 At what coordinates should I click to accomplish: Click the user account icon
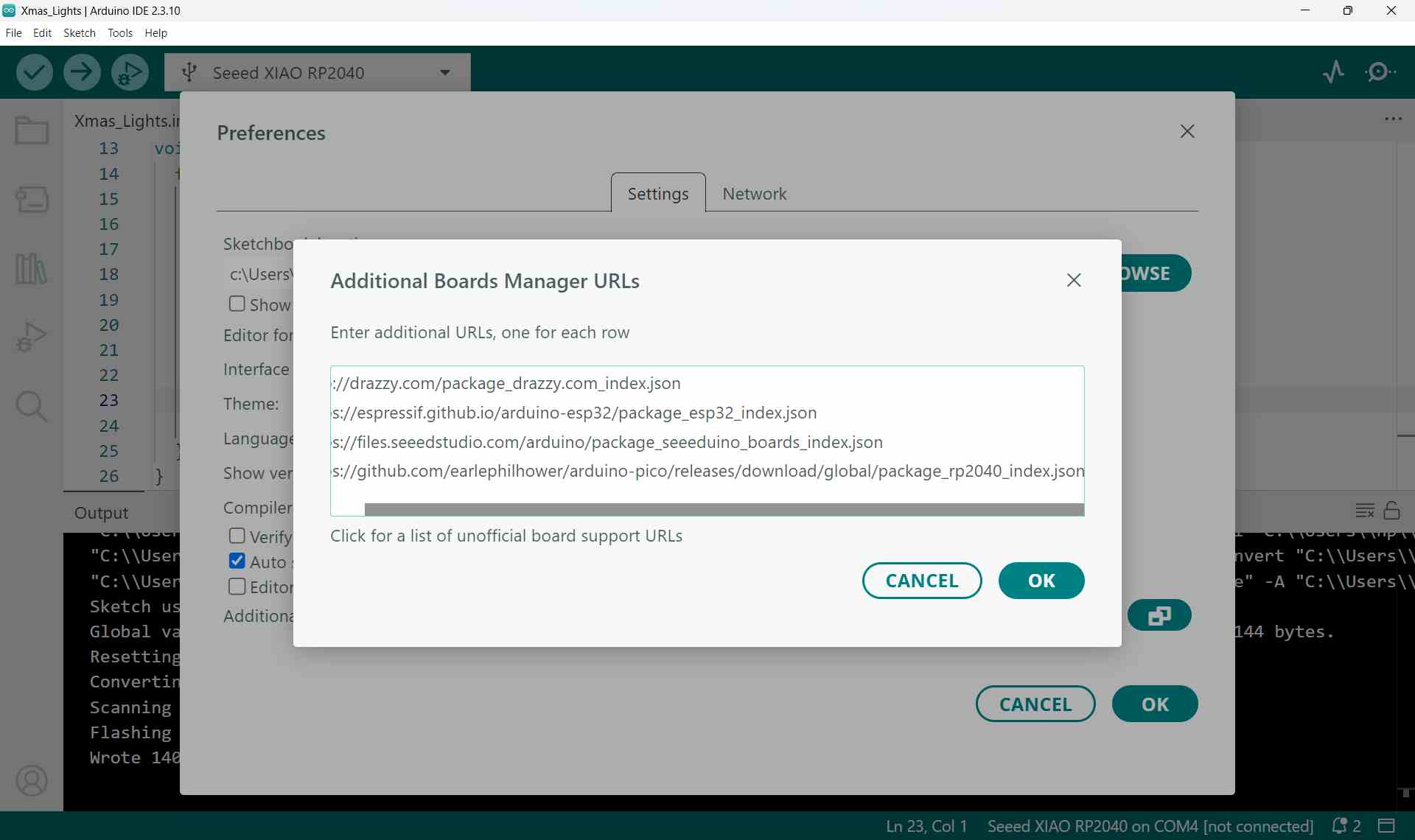pos(32,781)
